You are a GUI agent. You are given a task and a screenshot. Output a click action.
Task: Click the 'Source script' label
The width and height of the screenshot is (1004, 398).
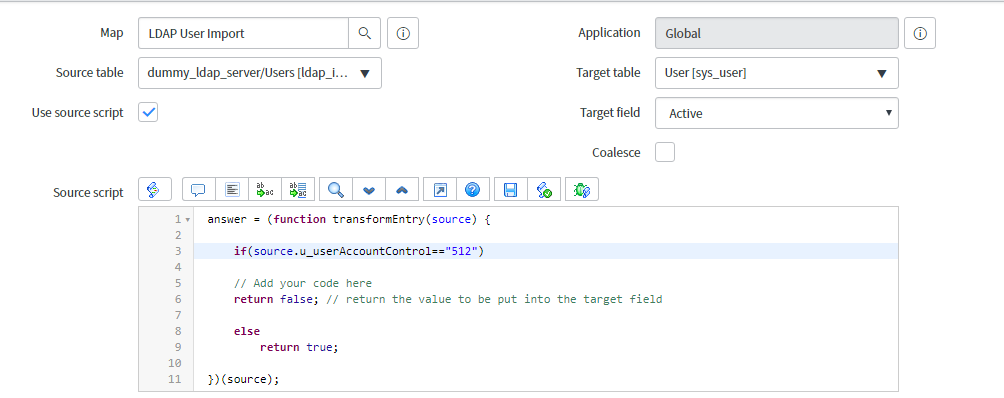coord(88,193)
